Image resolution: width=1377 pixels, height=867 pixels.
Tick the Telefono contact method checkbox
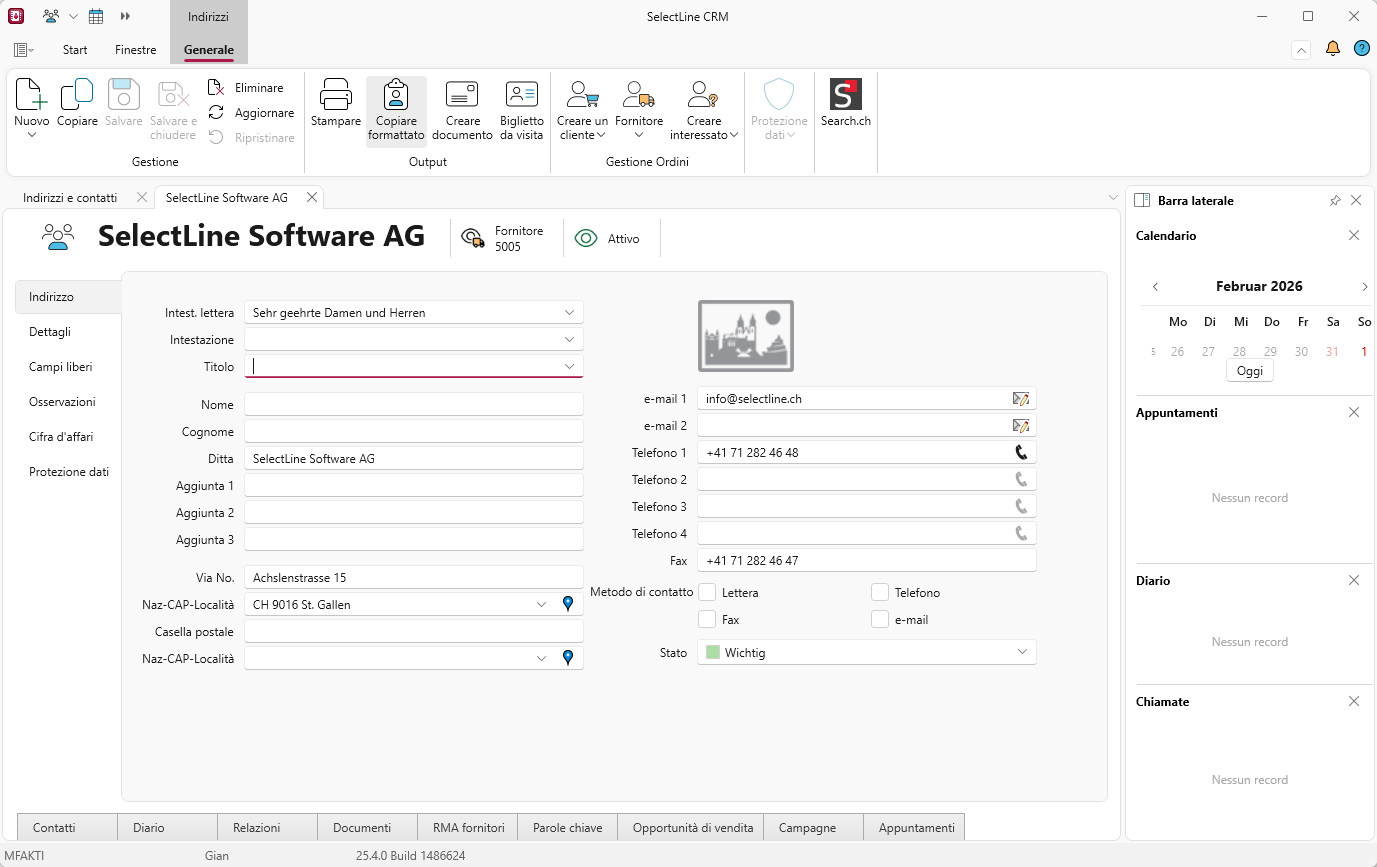[x=880, y=592]
